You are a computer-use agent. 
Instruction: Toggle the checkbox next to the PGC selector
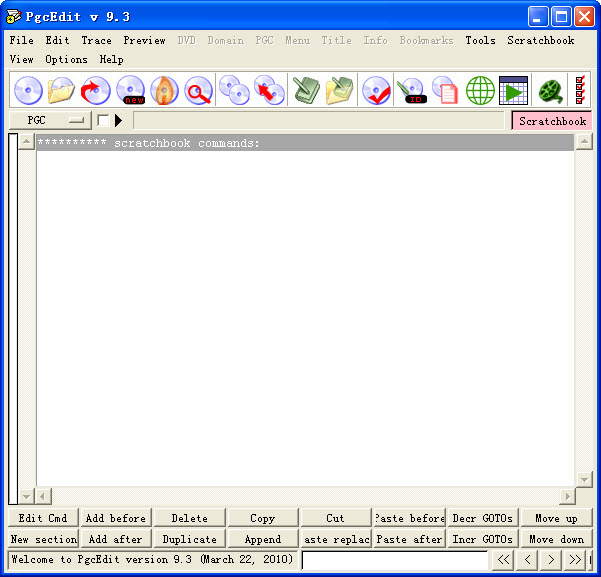pos(103,120)
